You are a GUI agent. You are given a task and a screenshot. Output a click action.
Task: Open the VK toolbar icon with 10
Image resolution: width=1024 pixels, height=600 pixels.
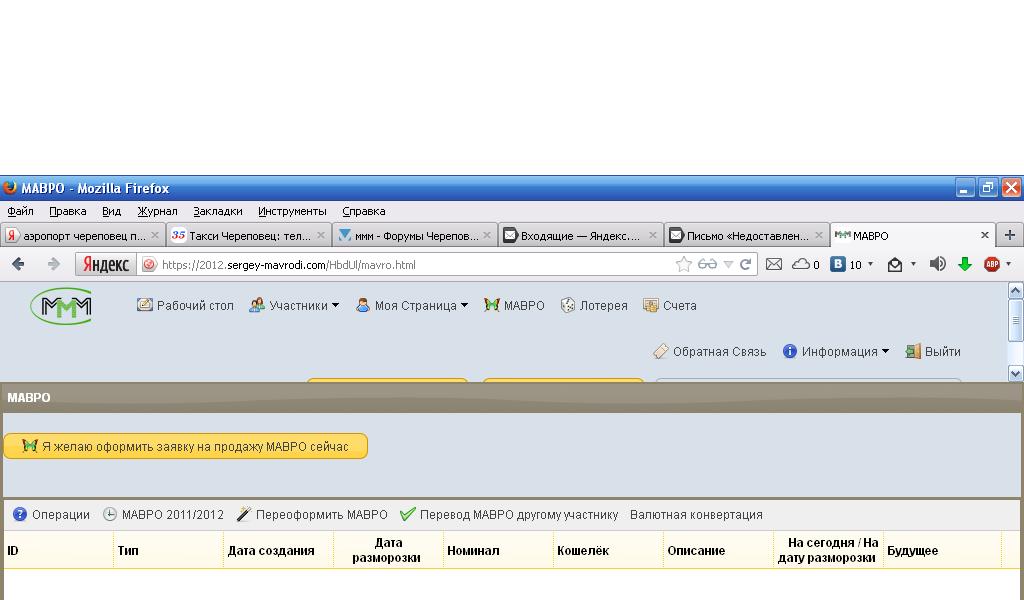click(x=846, y=264)
